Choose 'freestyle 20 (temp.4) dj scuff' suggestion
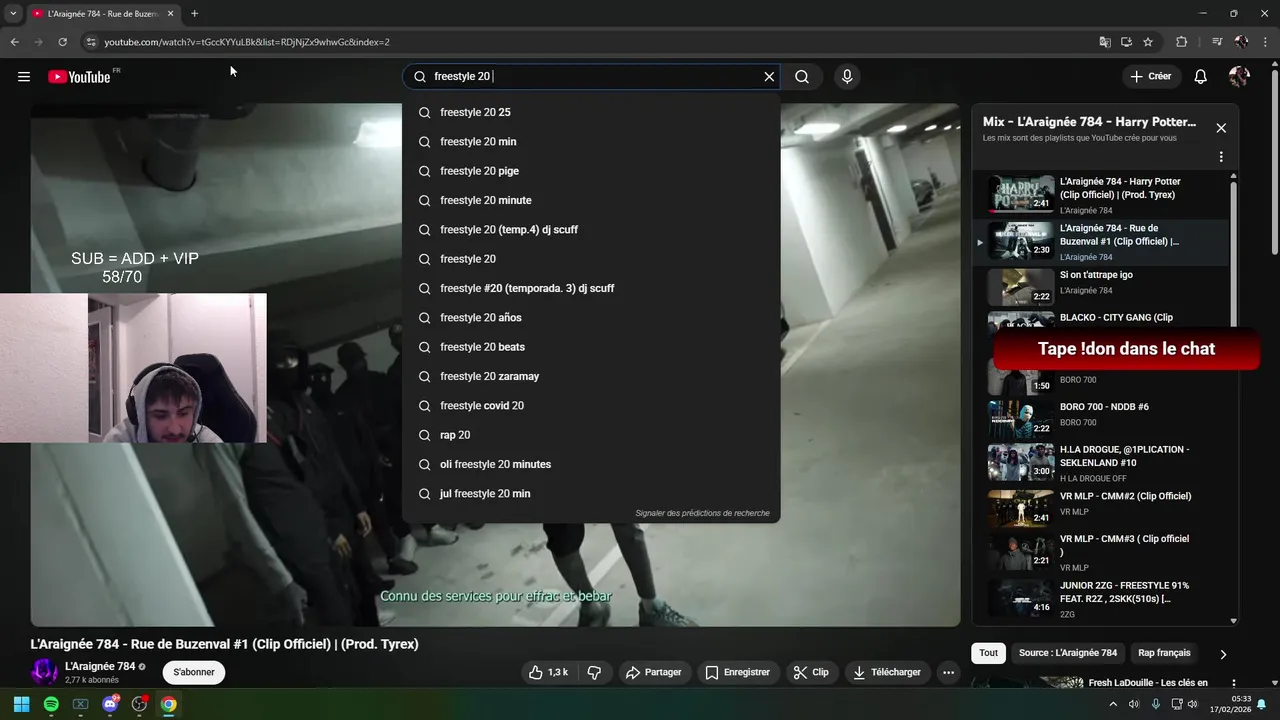Image resolution: width=1280 pixels, height=720 pixels. 591,230
